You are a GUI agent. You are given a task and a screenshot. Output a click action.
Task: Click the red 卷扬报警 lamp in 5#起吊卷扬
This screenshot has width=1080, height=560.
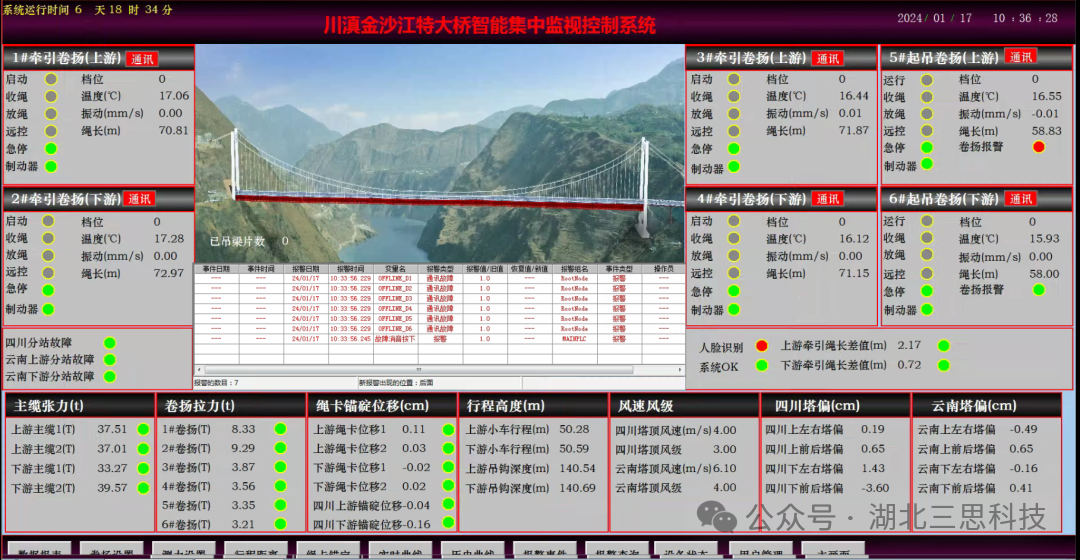pos(1038,147)
